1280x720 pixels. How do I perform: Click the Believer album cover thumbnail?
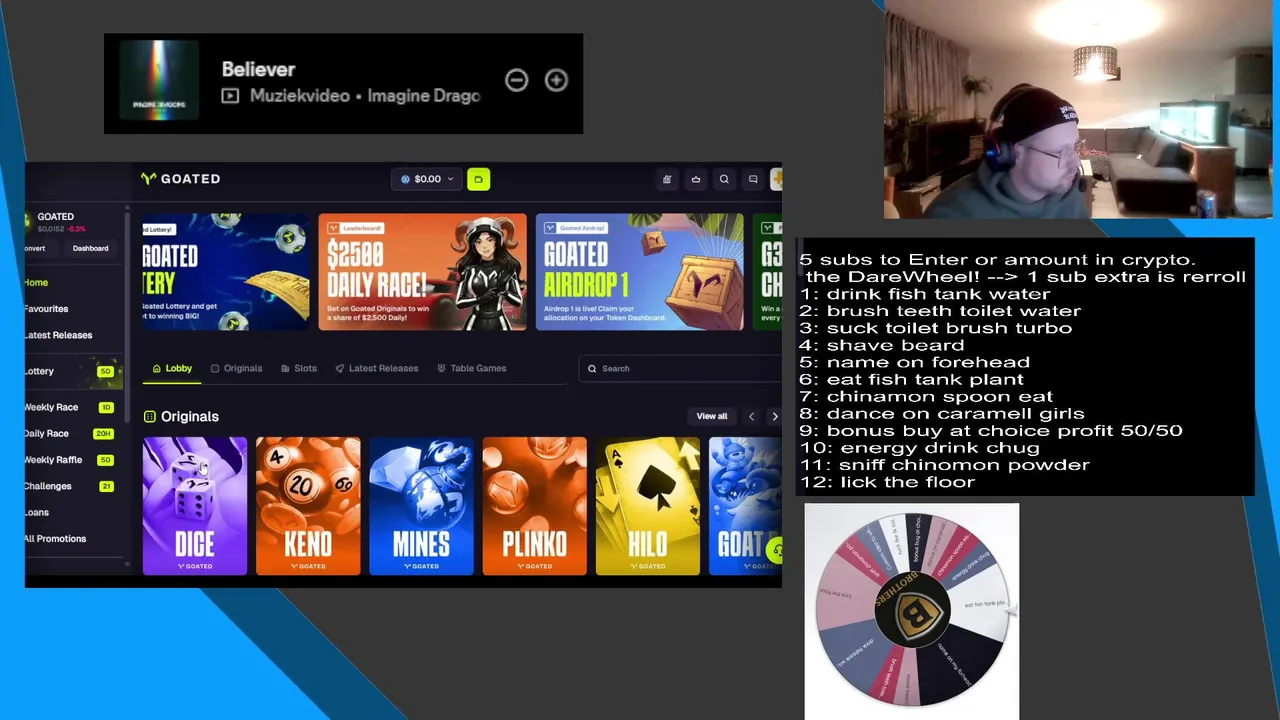159,82
